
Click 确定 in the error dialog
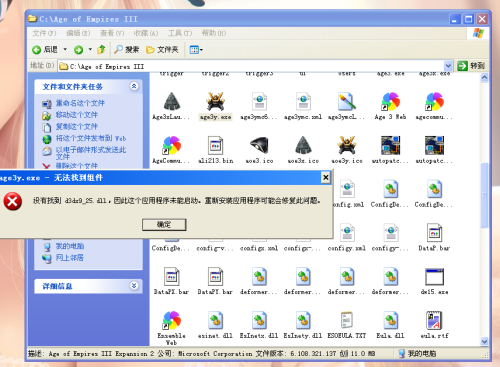pos(164,225)
